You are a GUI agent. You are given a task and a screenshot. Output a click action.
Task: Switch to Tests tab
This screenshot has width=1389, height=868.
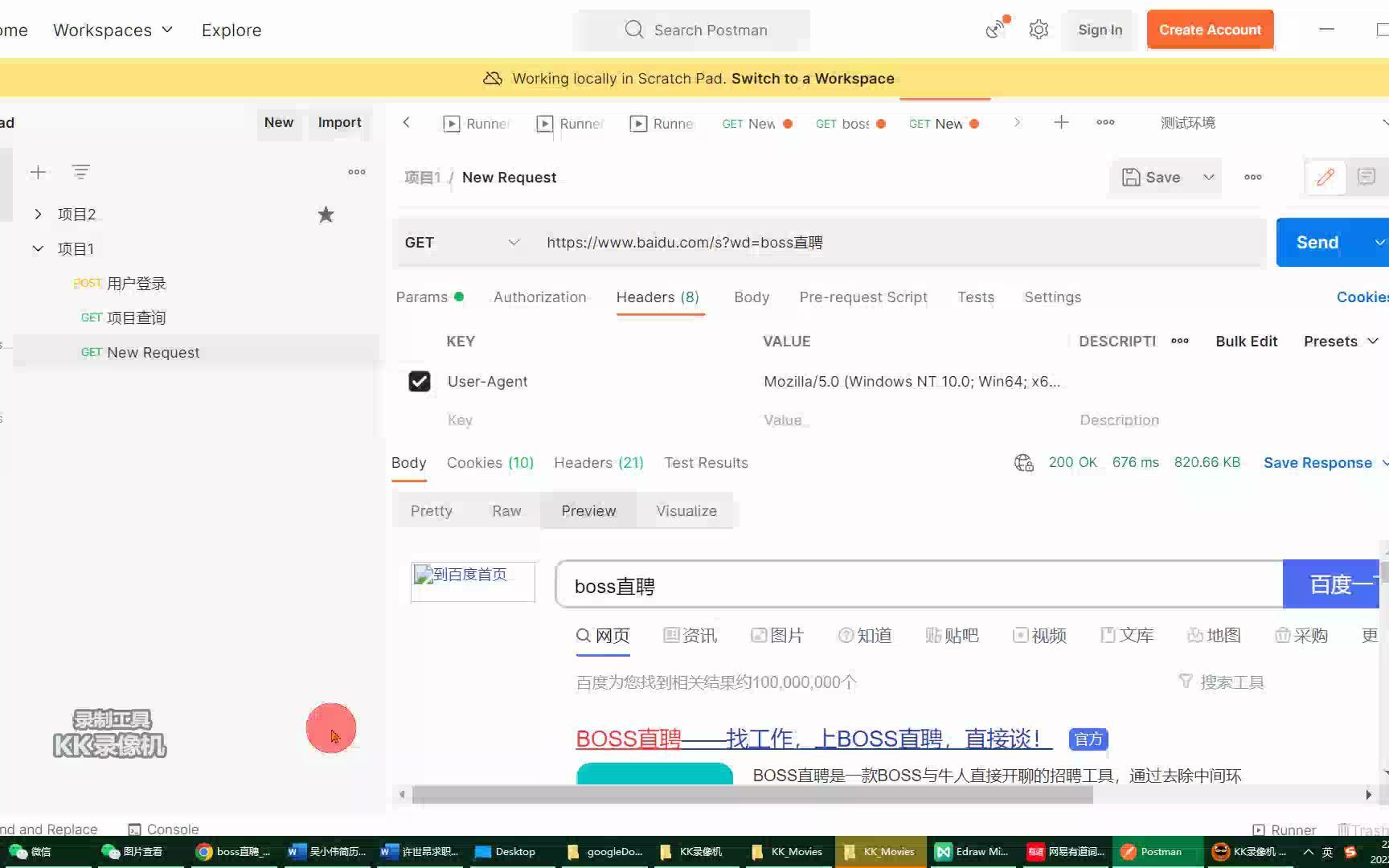tap(976, 297)
